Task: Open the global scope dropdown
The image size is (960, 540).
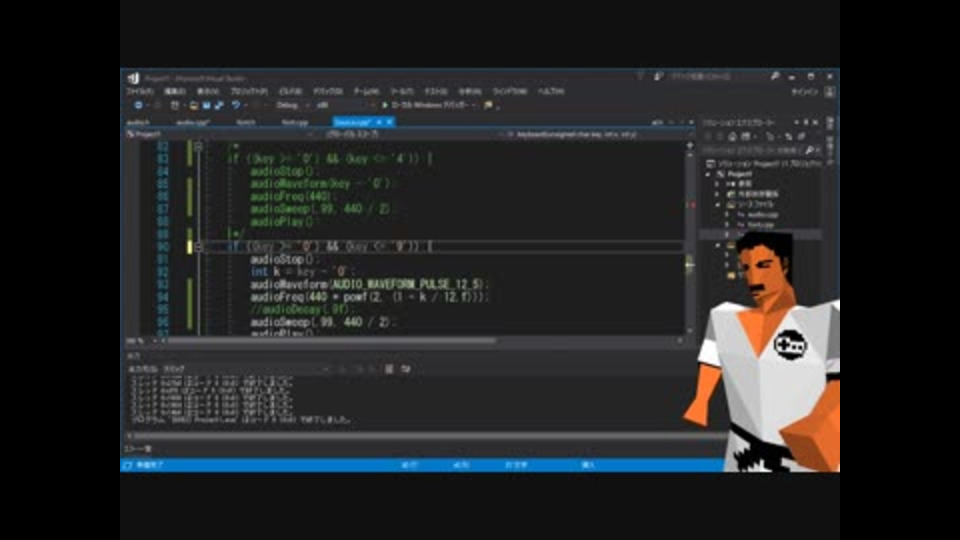Action: [x=411, y=134]
